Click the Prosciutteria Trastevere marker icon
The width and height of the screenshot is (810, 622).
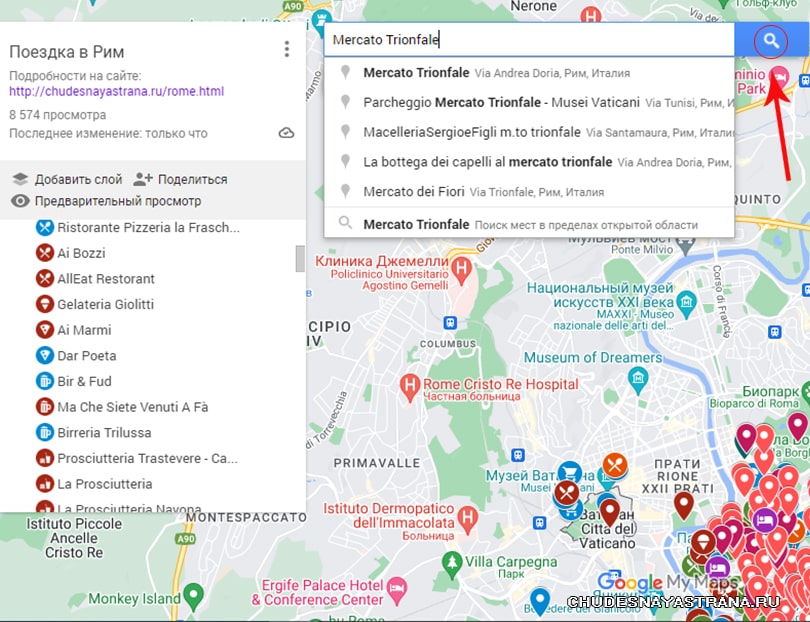(45, 458)
